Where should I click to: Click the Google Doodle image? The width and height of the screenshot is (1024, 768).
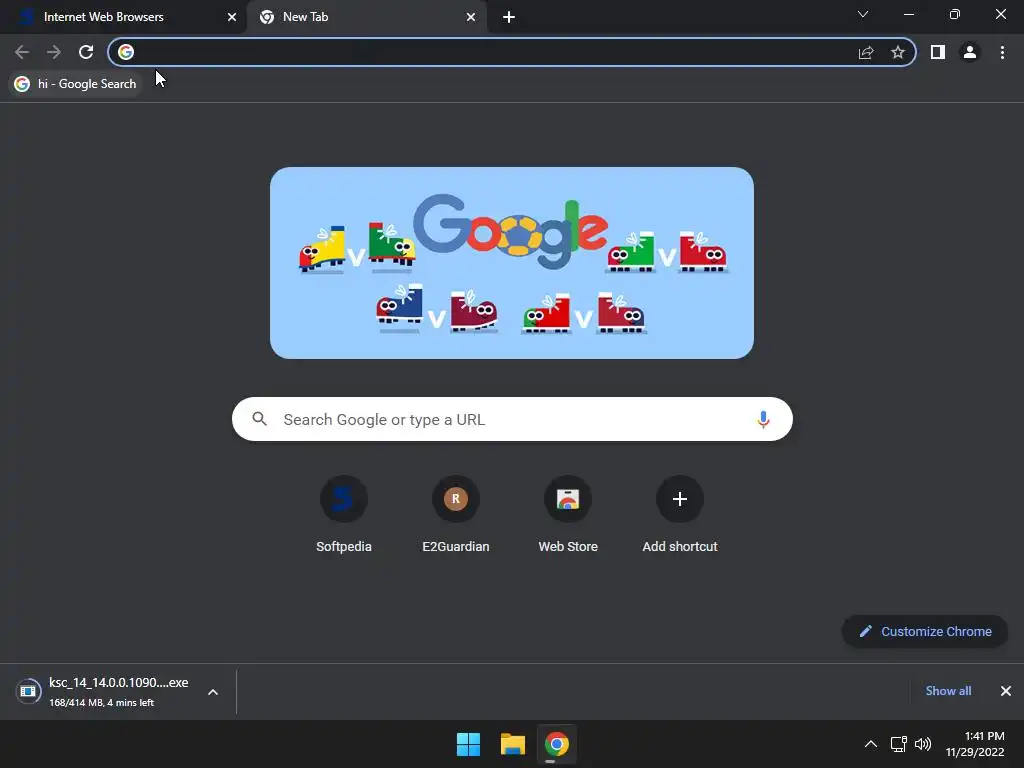click(512, 263)
